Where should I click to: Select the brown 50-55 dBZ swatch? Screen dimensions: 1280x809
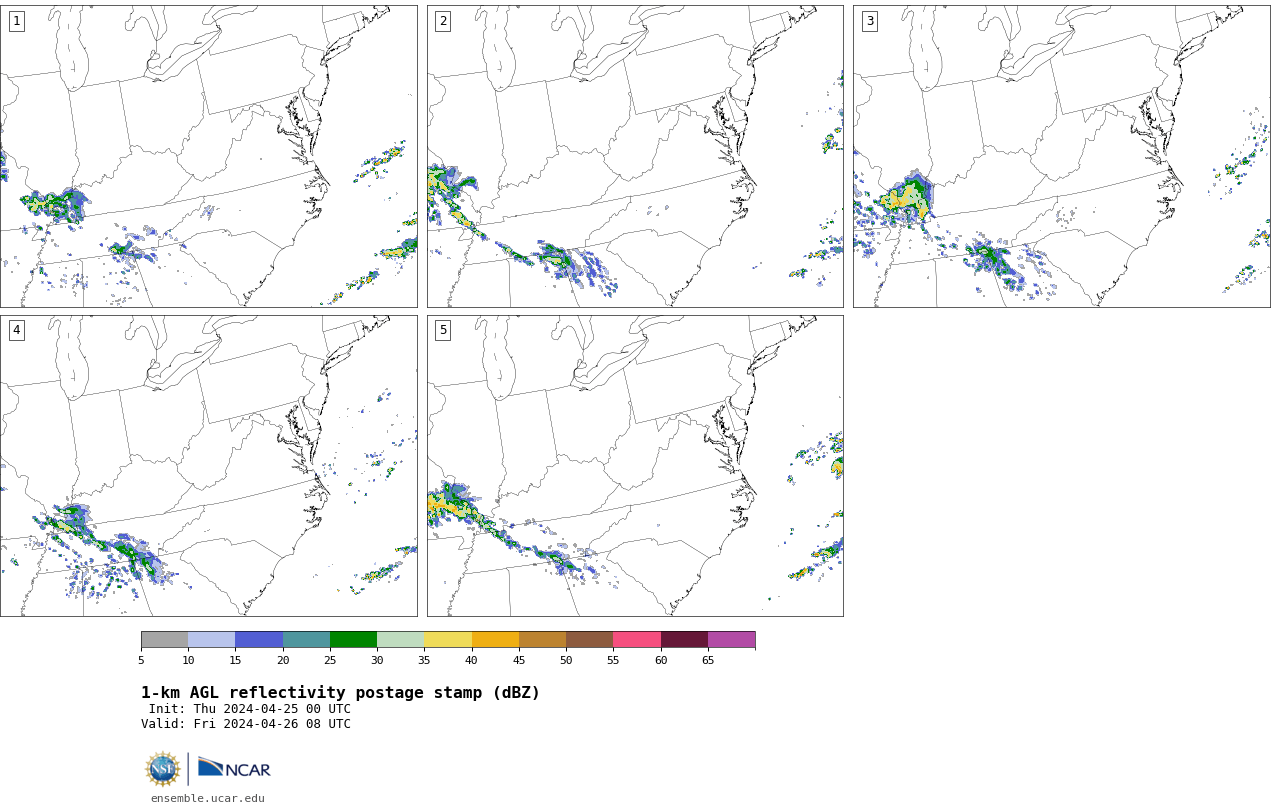coord(590,640)
